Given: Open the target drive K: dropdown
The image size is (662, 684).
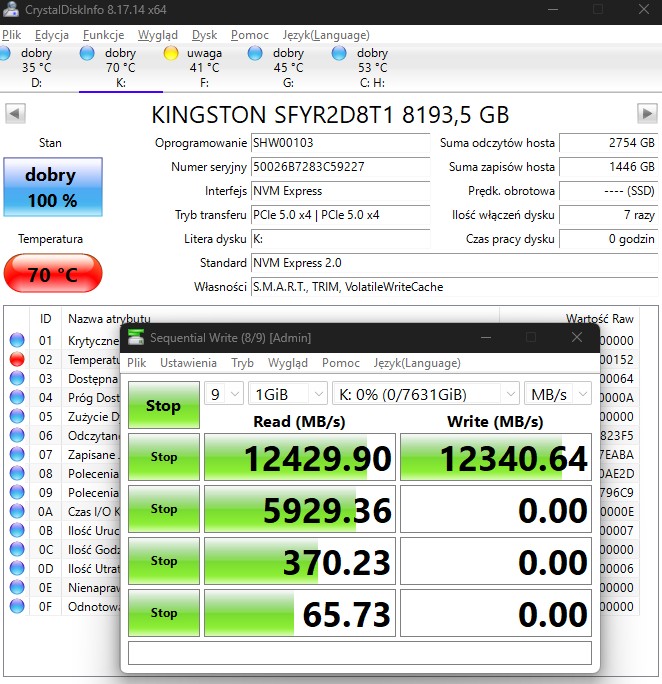Looking at the screenshot, I should click(426, 394).
